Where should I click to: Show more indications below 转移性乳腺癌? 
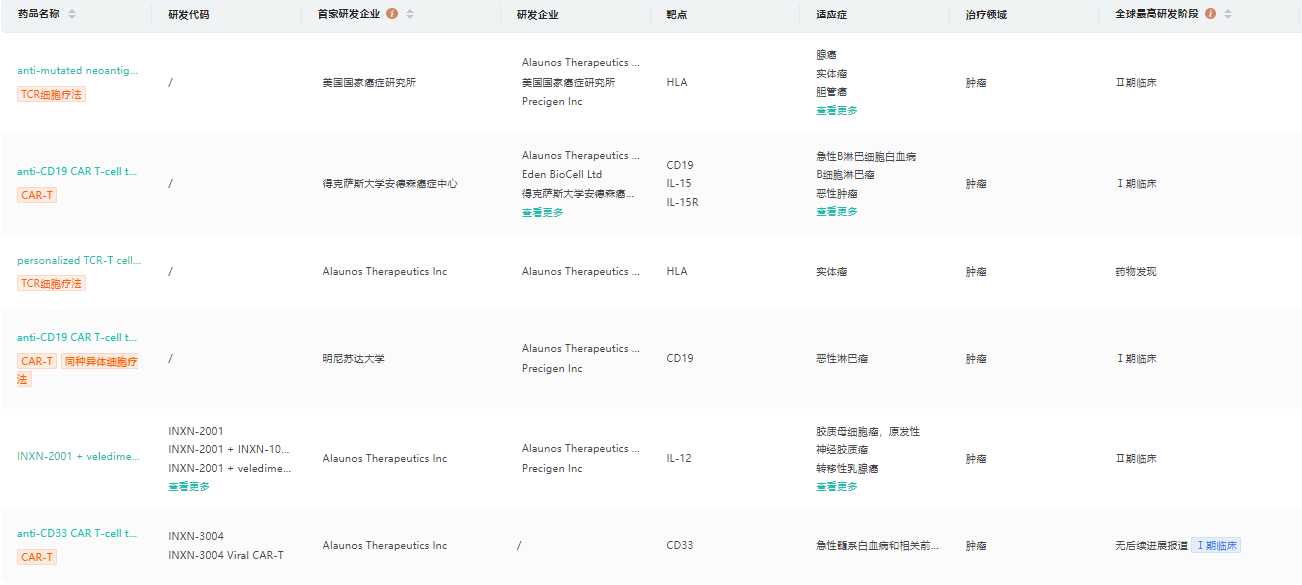point(836,487)
